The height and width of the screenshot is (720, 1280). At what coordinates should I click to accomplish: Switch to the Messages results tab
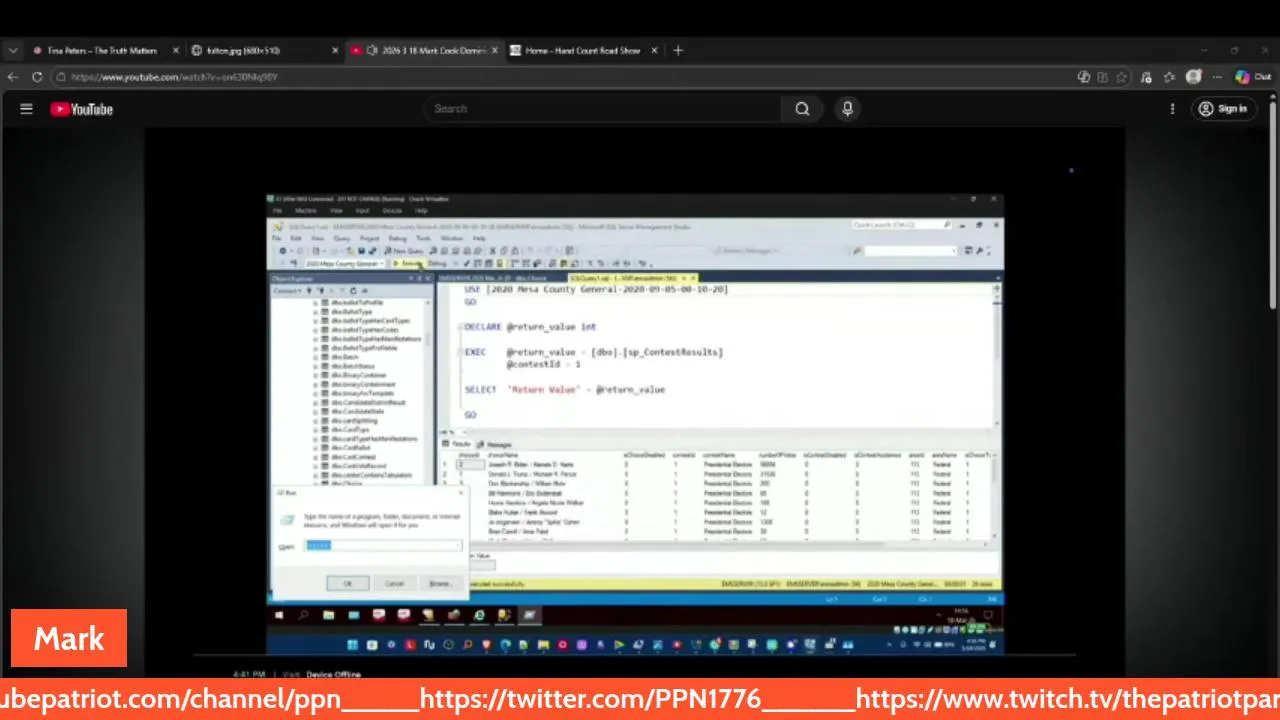pyautogui.click(x=495, y=444)
